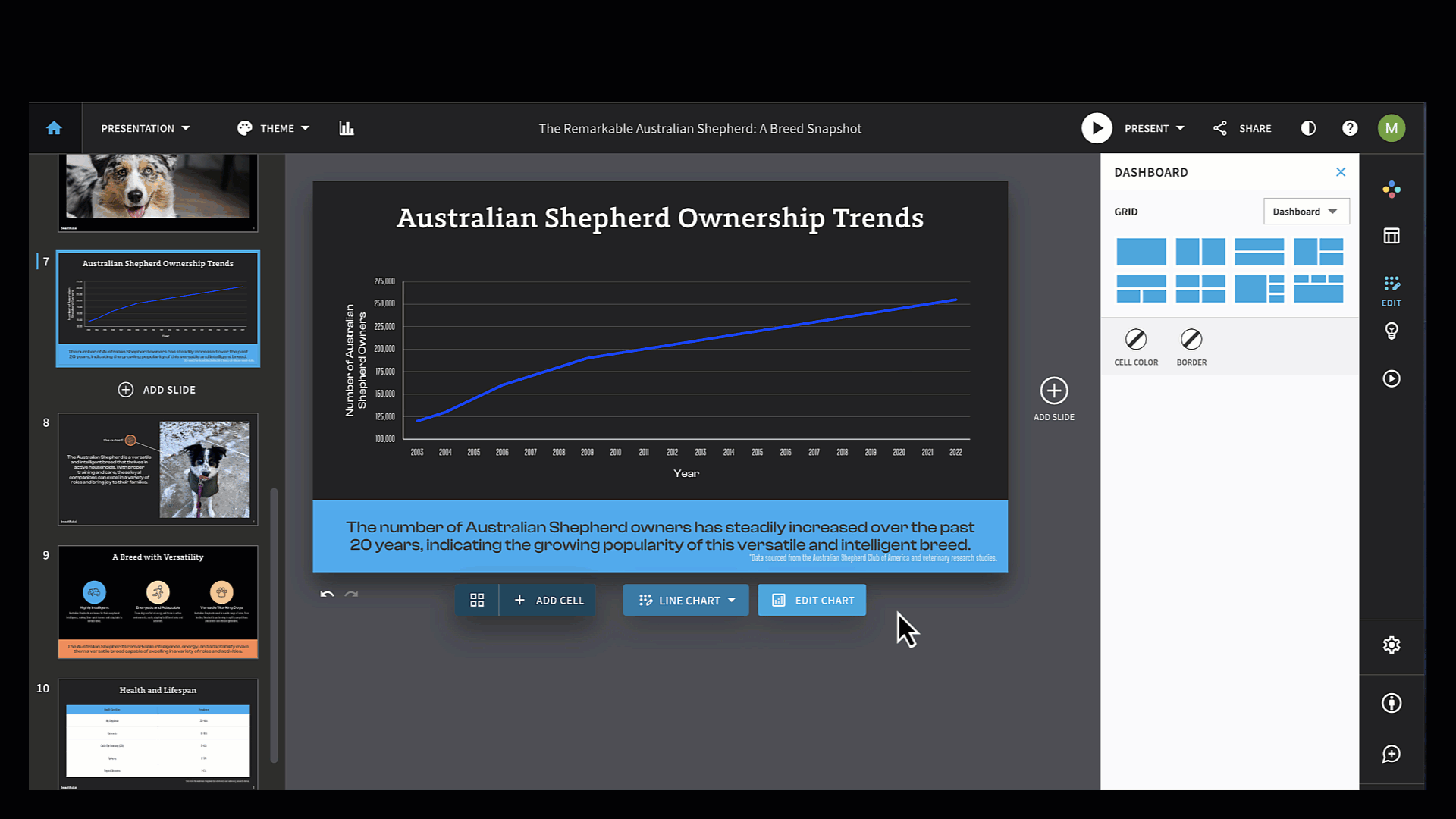Choose the Border color swatch
This screenshot has height=819, width=1456.
[x=1191, y=339]
